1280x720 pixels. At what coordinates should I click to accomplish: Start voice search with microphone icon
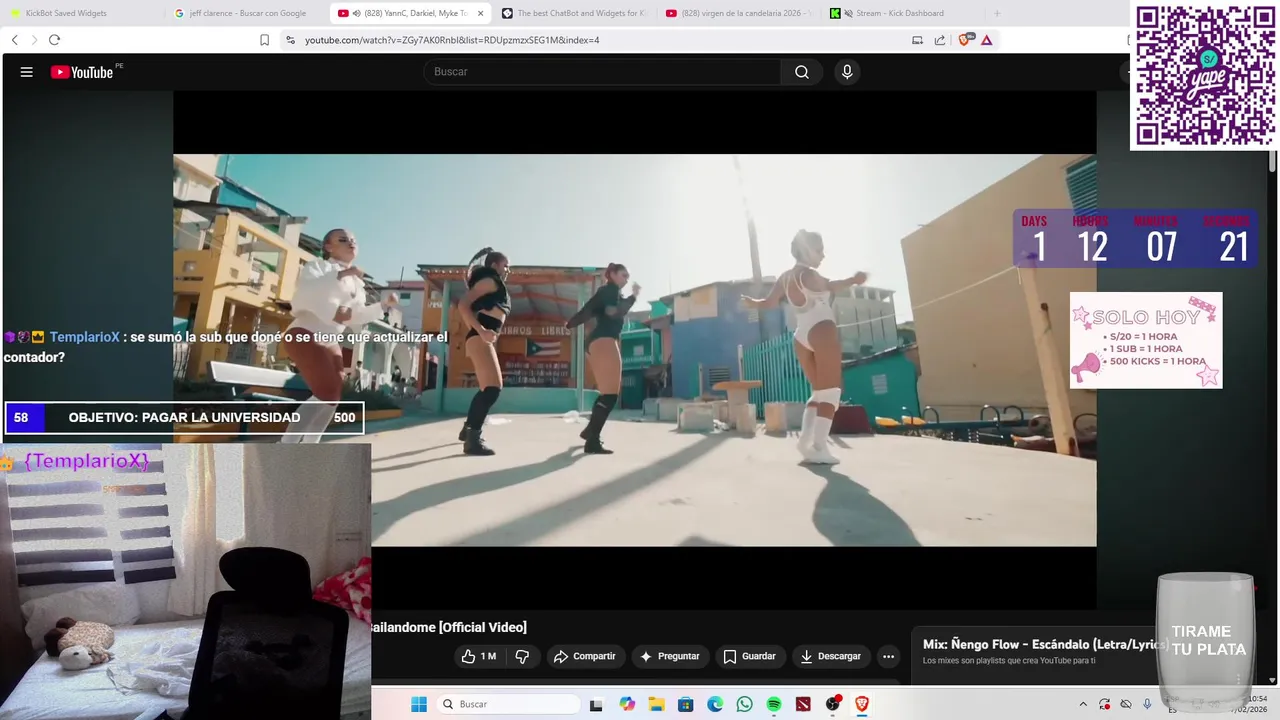(847, 72)
